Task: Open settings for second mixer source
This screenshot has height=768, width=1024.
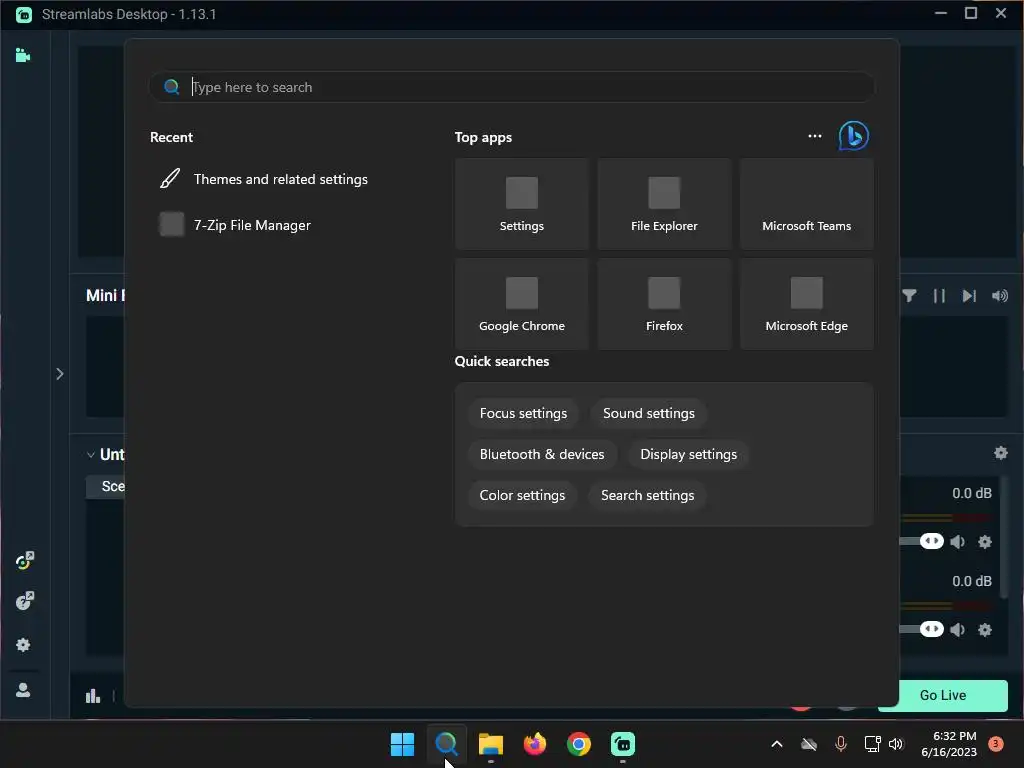Action: [985, 630]
